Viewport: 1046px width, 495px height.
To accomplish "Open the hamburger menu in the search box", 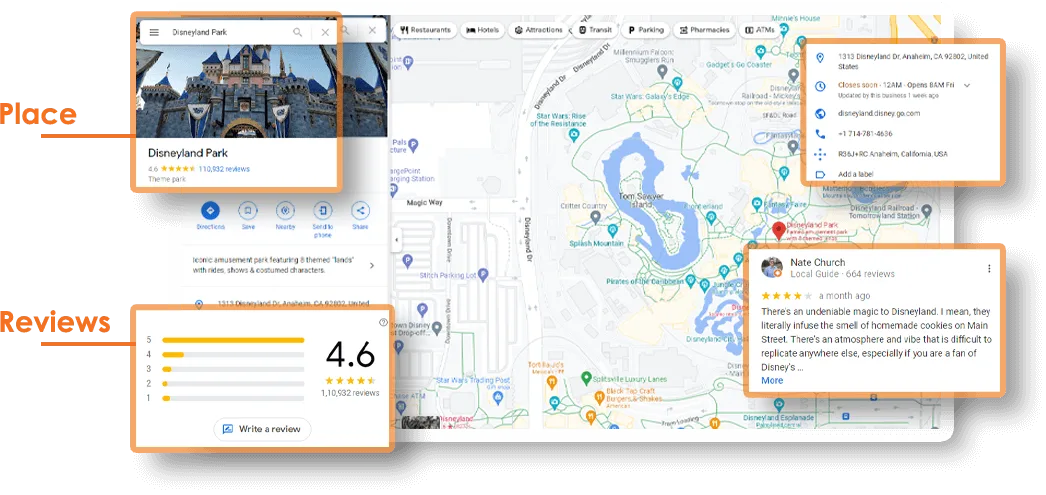I will click(154, 32).
